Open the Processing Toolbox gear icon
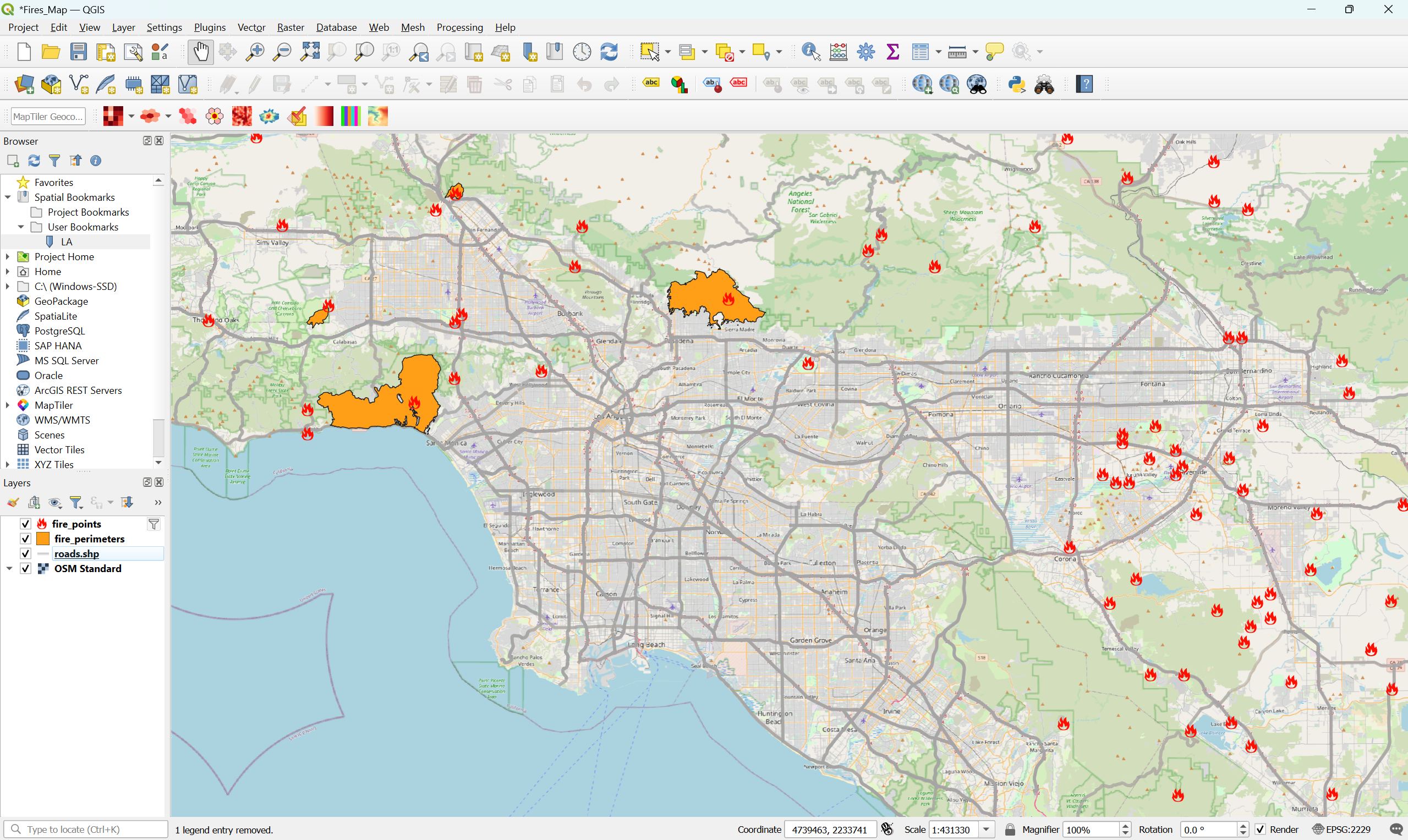 (x=865, y=52)
